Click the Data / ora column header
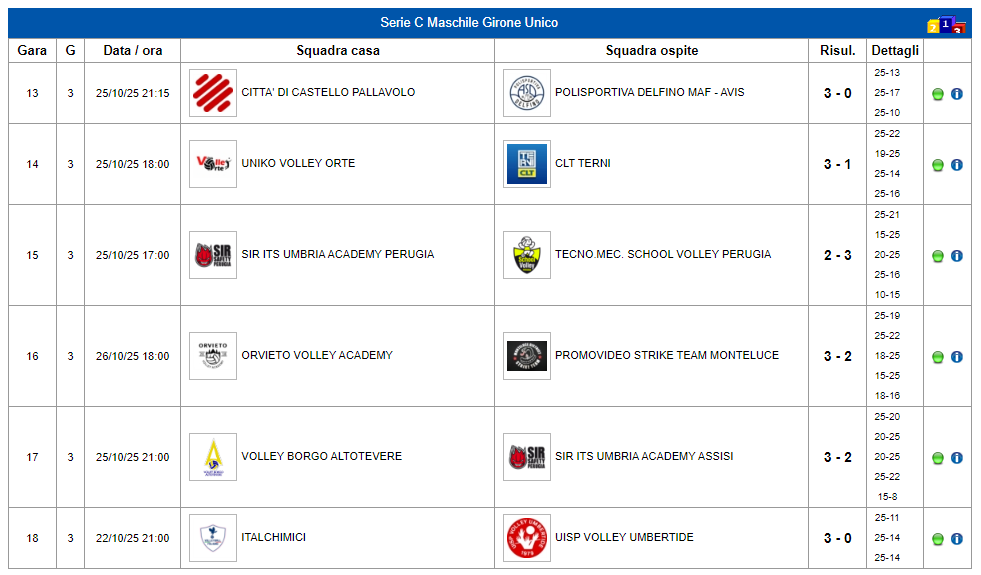The width and height of the screenshot is (981, 575). pyautogui.click(x=132, y=50)
